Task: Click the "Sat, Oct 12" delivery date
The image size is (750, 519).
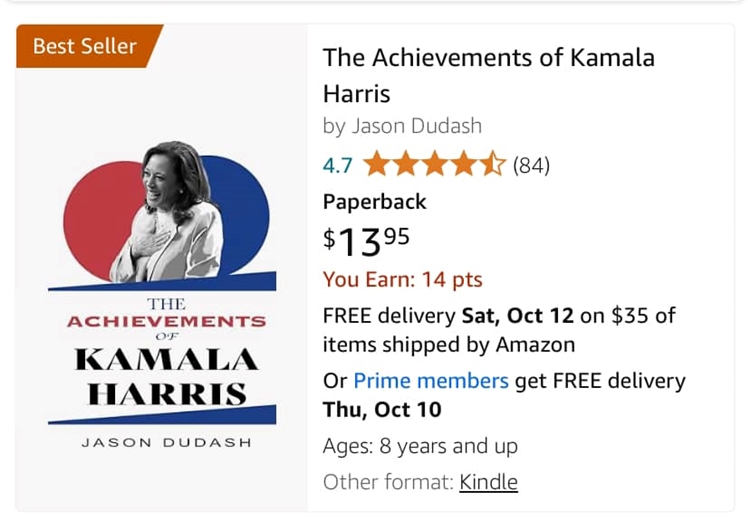Action: [x=517, y=316]
